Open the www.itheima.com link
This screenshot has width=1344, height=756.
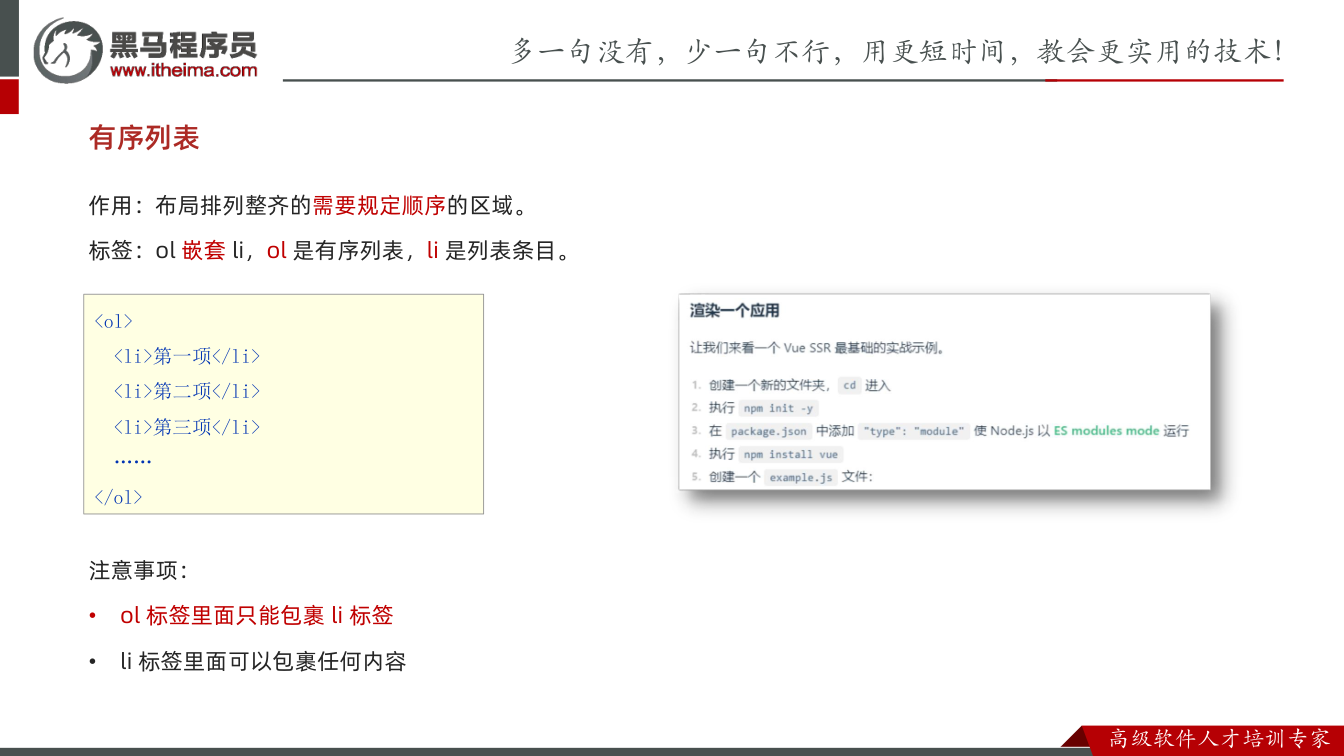pyautogui.click(x=183, y=70)
